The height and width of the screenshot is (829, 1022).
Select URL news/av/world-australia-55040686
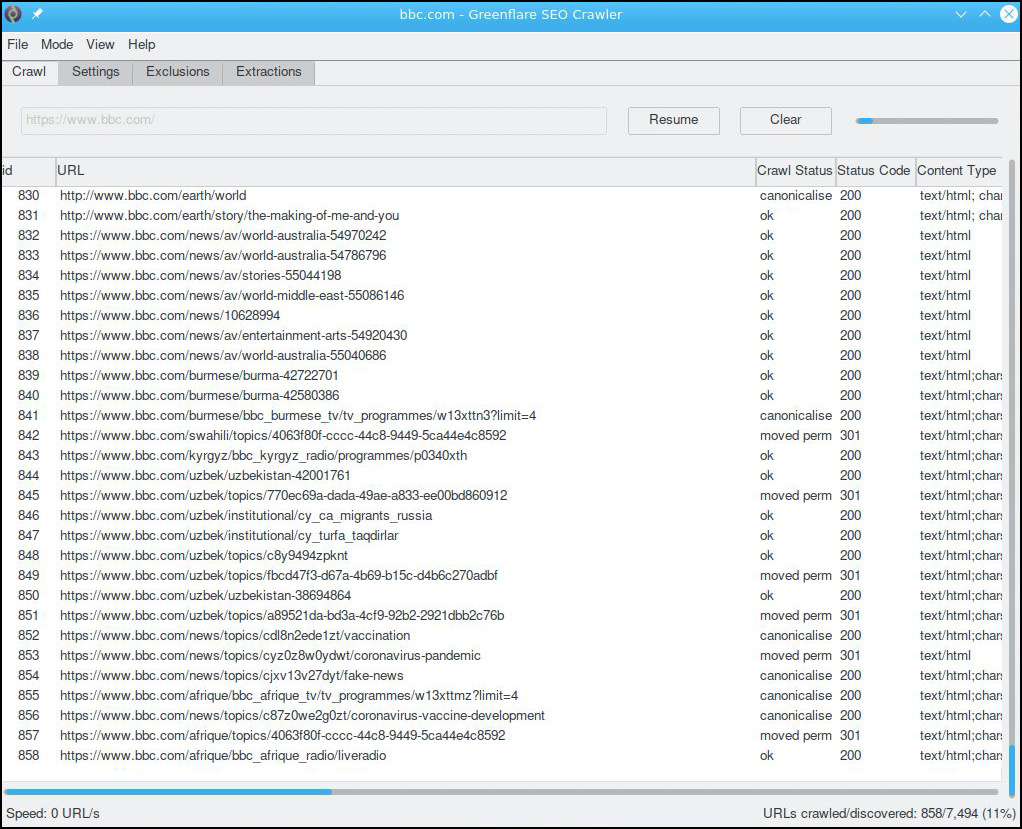[223, 355]
